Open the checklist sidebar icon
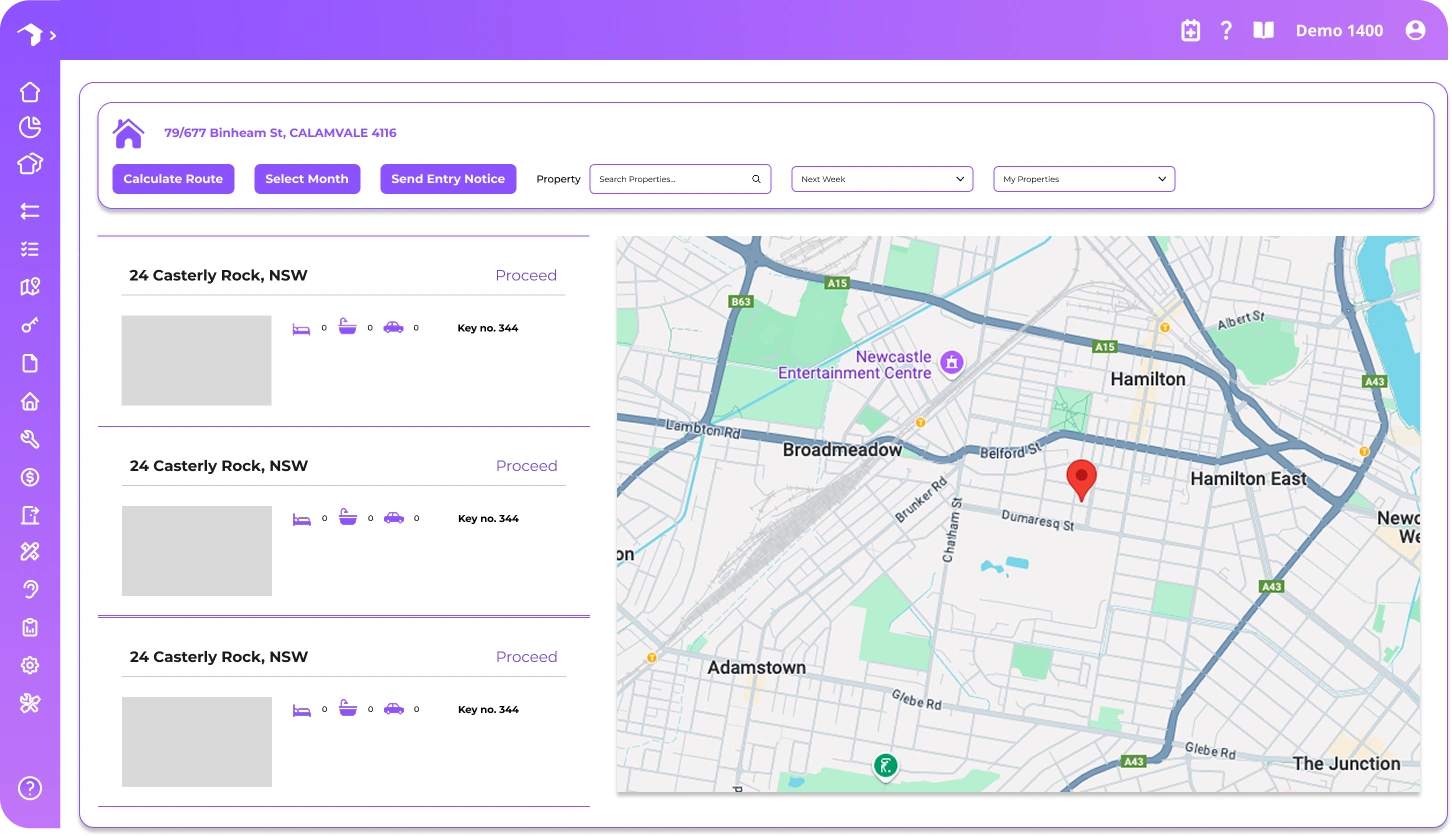 click(x=30, y=249)
